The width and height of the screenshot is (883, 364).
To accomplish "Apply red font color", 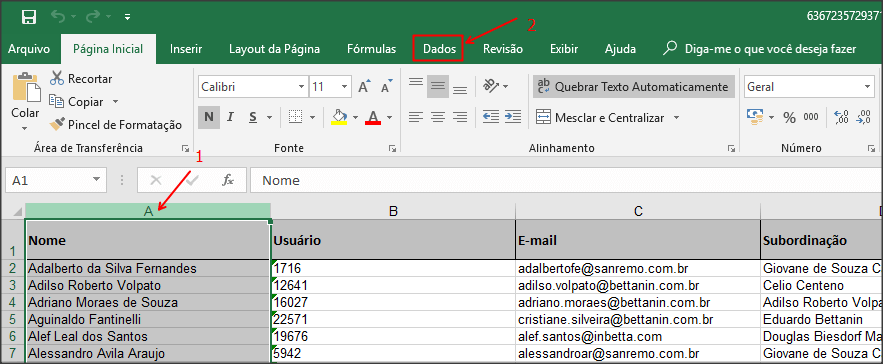I will [373, 117].
